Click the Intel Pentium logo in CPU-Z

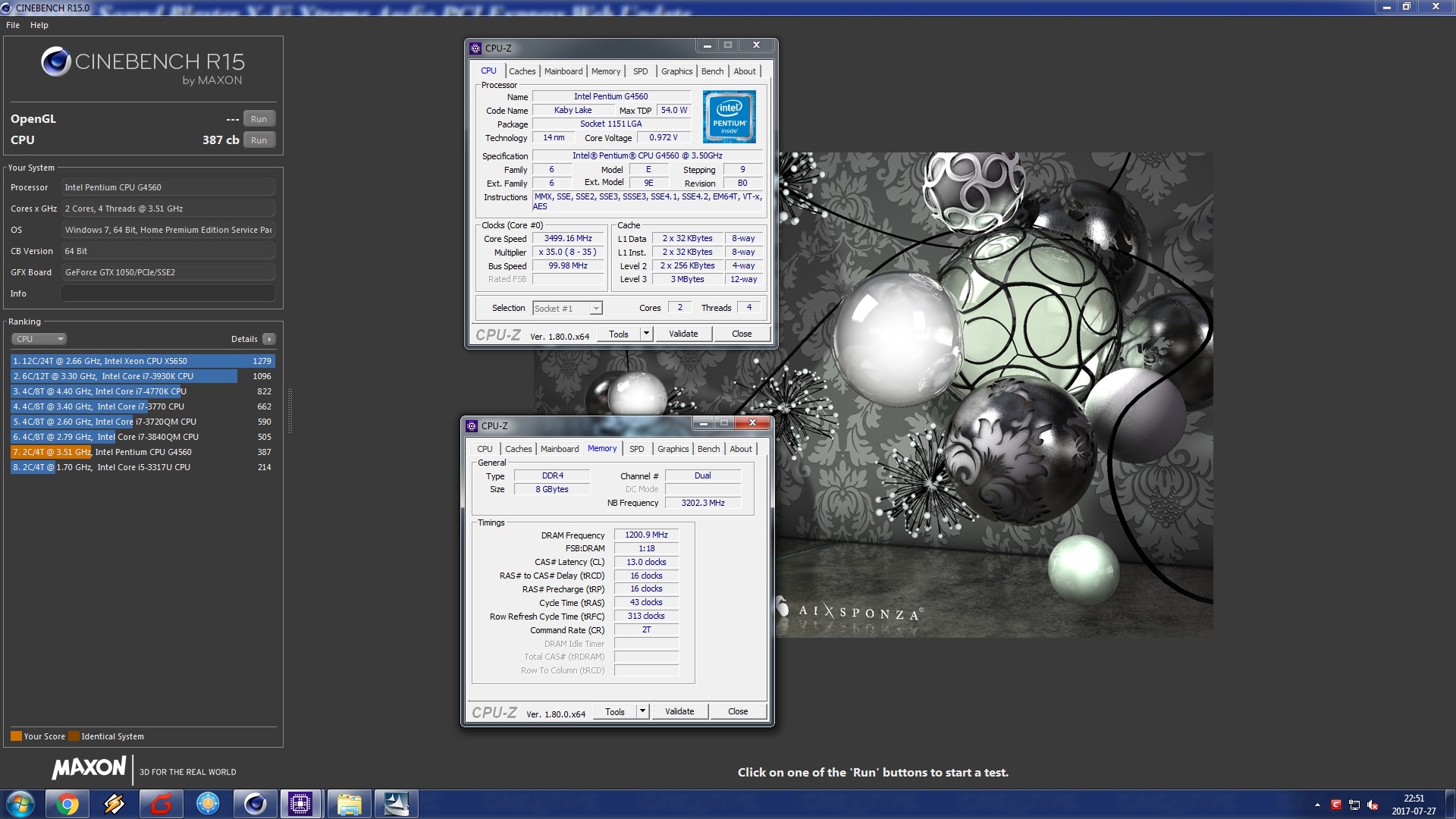pos(729,117)
